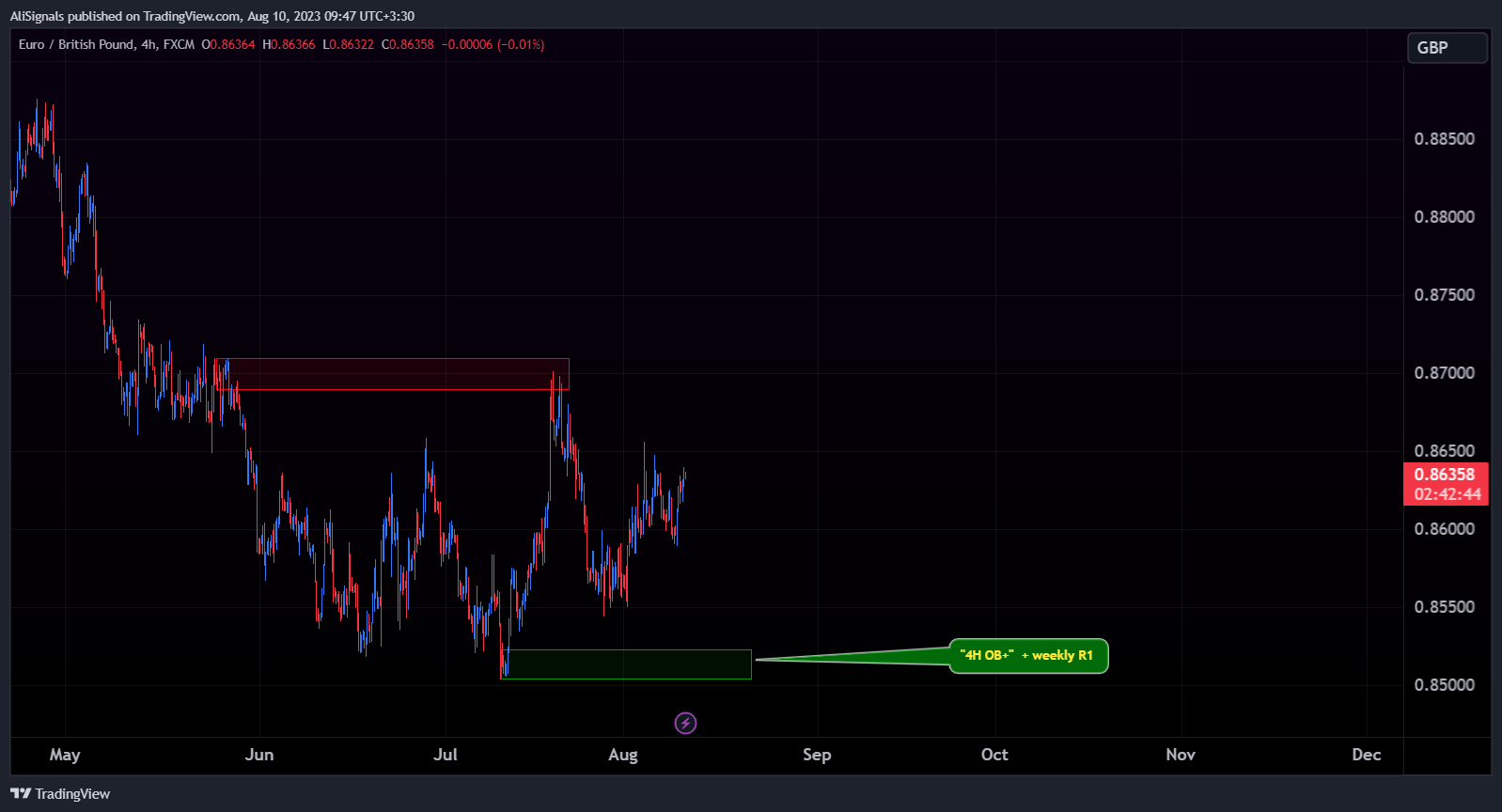Click the Aug label on time axis
This screenshot has width=1502, height=812.
tap(623, 755)
